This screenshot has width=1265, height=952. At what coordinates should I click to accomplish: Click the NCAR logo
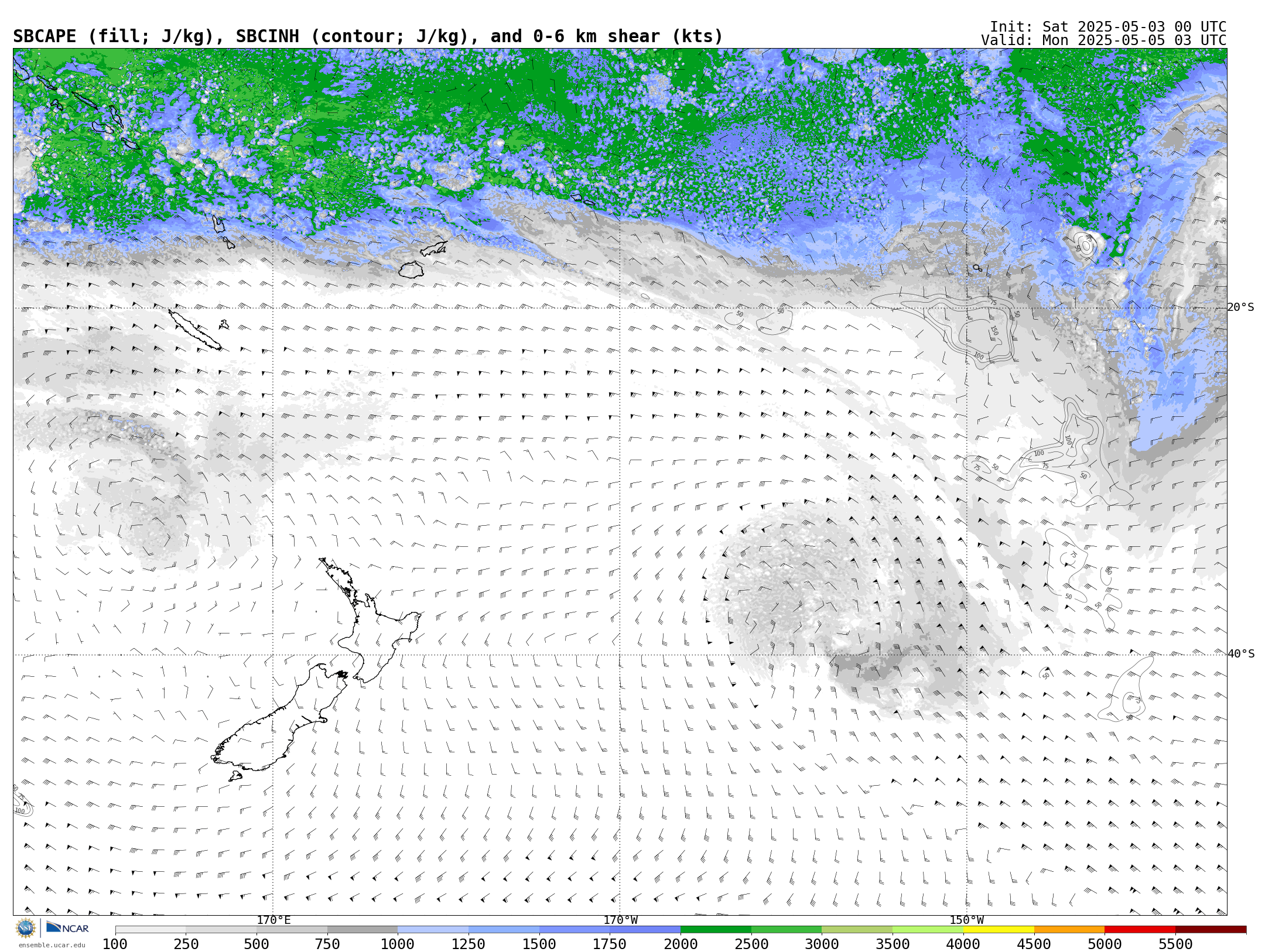click(x=67, y=927)
